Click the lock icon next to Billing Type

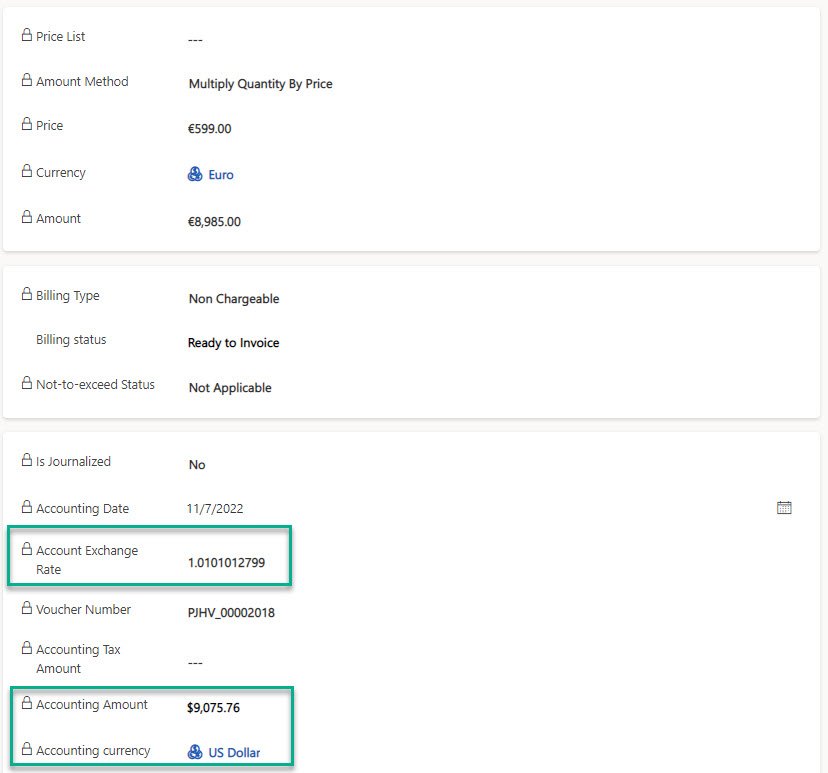27,295
